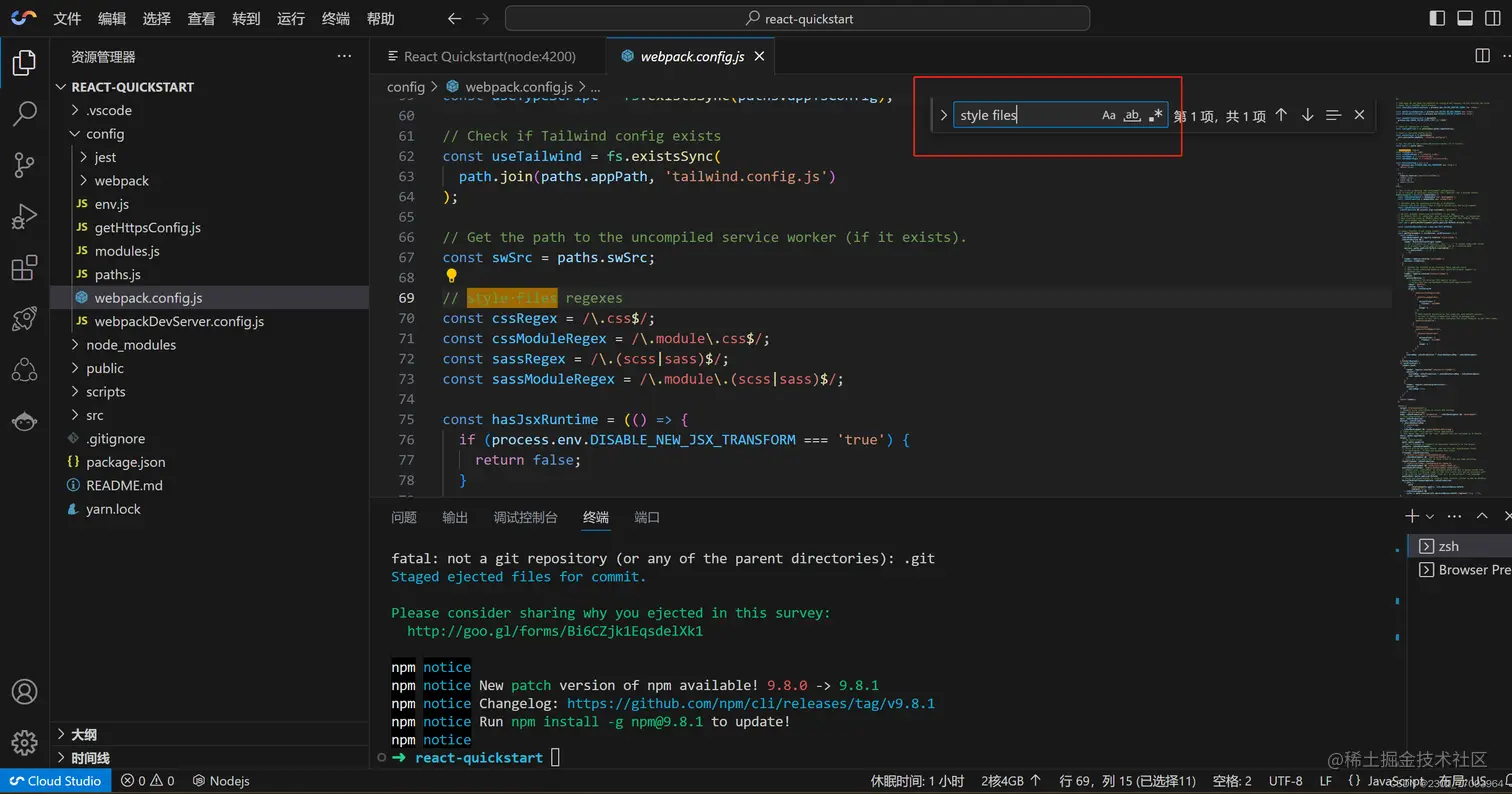
Task: Open the 文件 menu
Action: pyautogui.click(x=67, y=19)
